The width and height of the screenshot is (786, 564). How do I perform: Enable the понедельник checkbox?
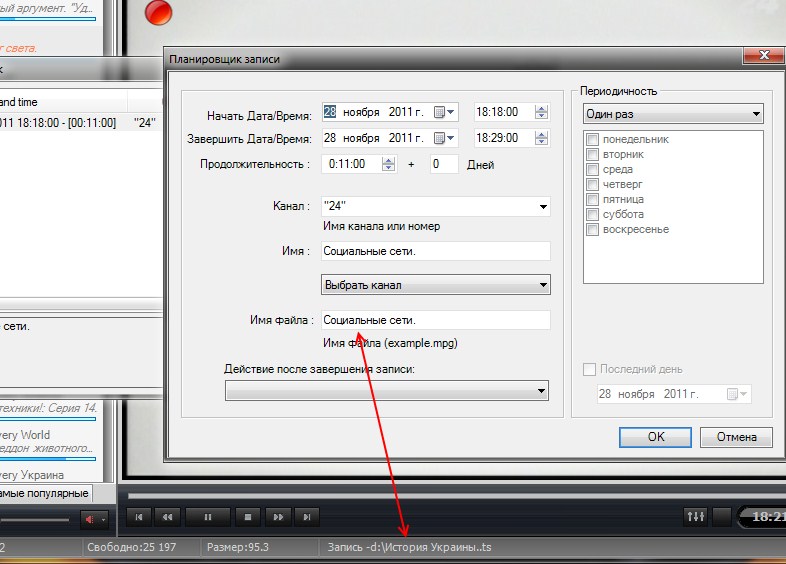point(593,140)
